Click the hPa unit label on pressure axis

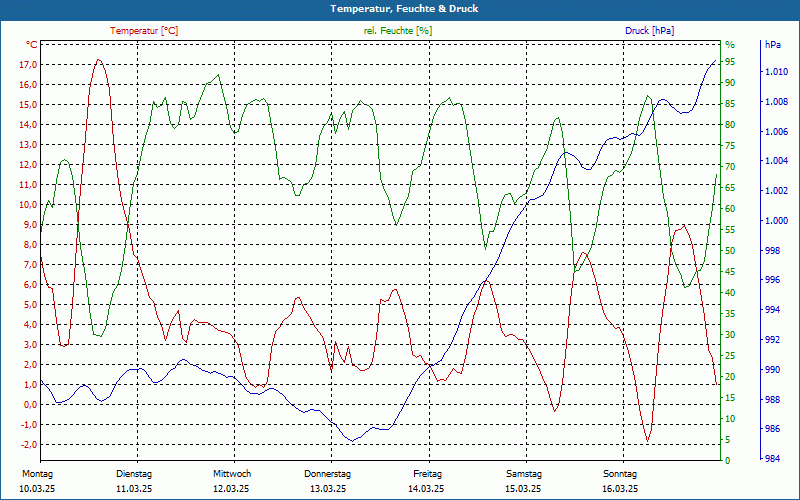point(772,45)
